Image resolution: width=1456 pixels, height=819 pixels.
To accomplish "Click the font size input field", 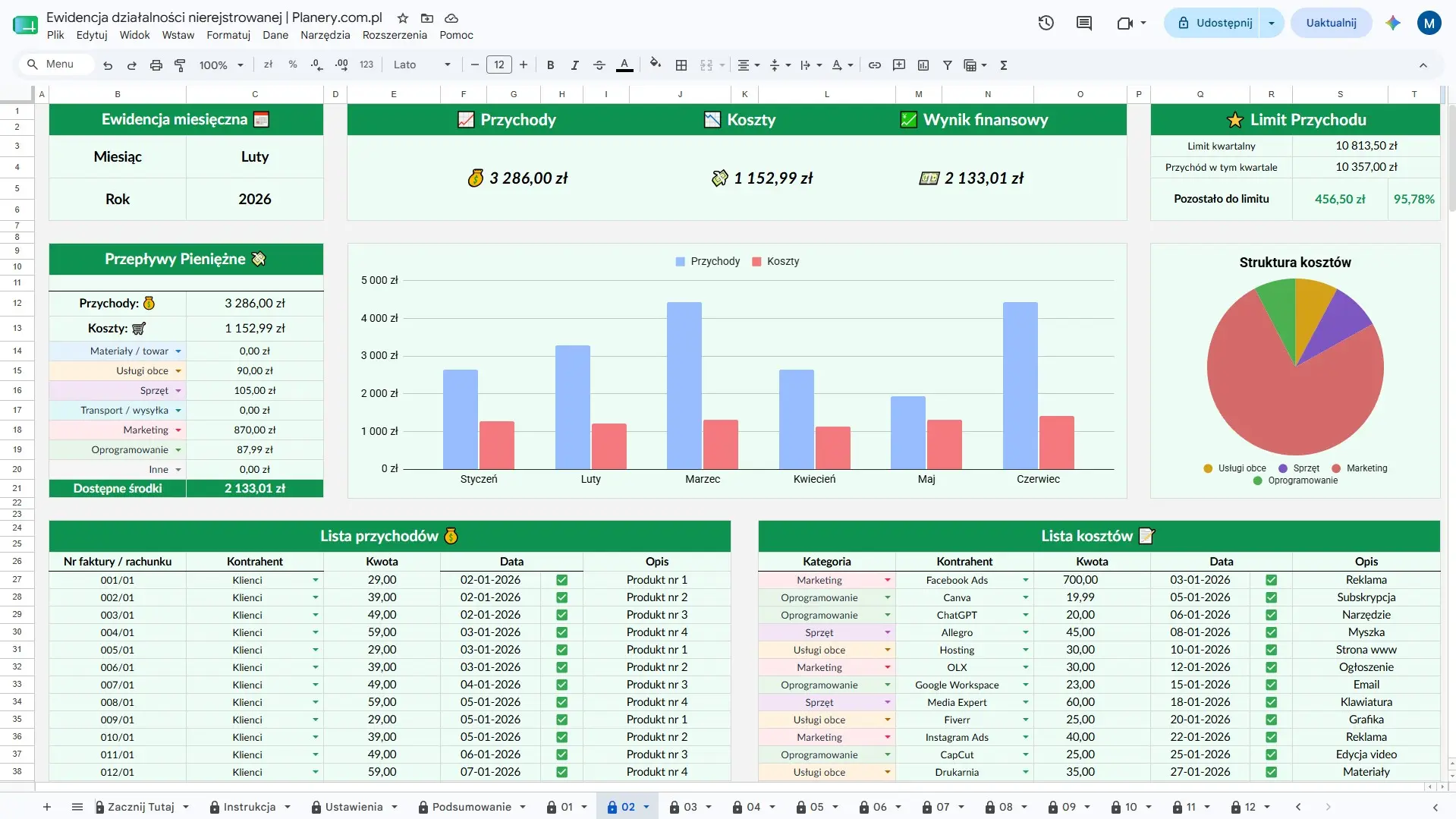I will point(499,65).
